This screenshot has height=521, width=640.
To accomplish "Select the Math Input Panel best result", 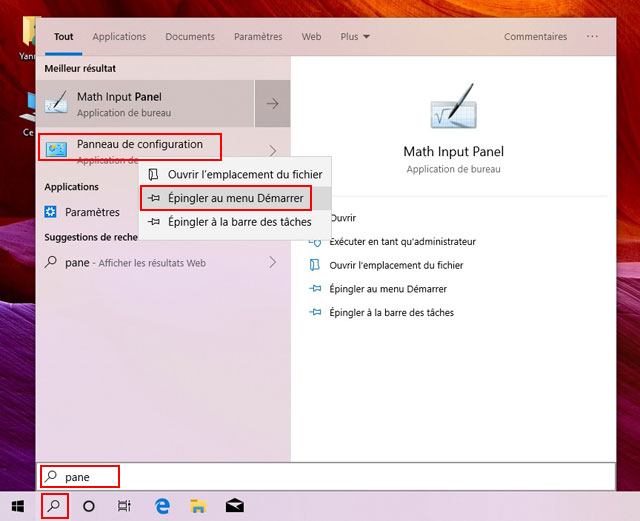I will click(145, 103).
